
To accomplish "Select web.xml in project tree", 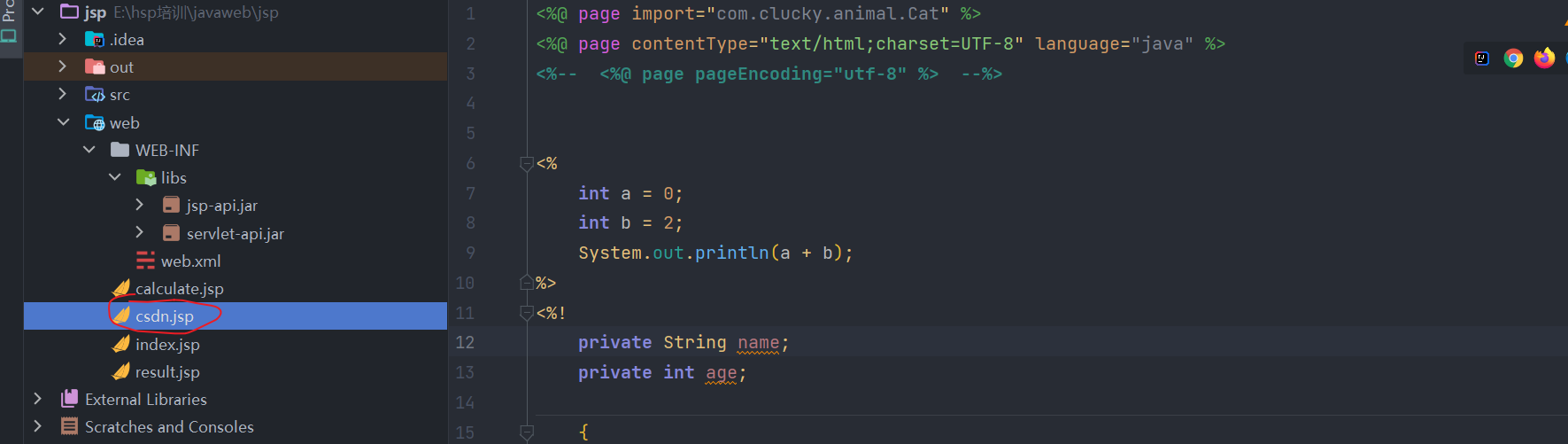I will [191, 261].
